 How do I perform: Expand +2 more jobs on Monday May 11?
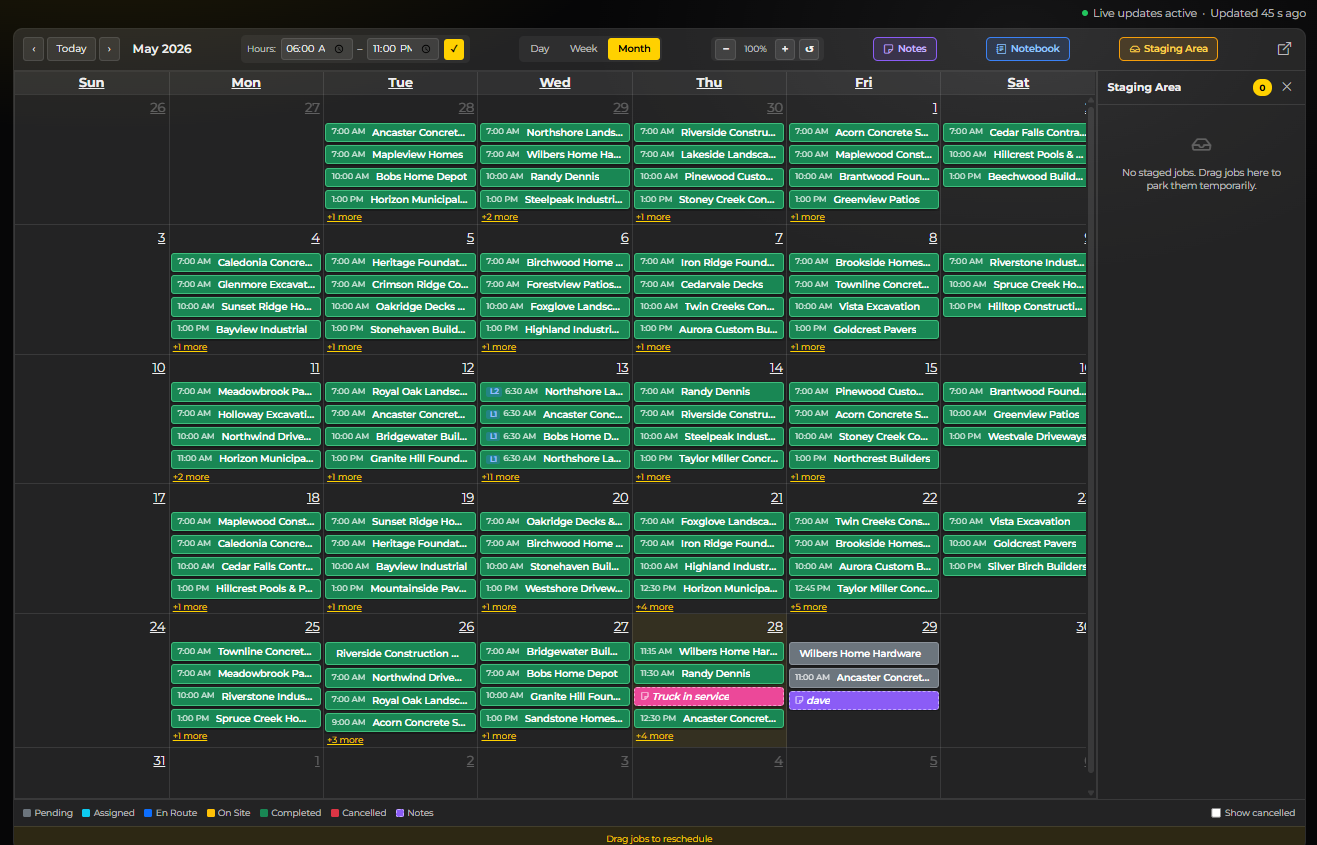pos(191,477)
